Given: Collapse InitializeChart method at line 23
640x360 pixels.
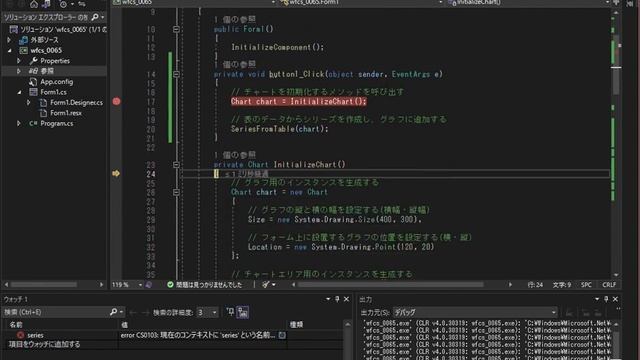Looking at the screenshot, I should click(x=176, y=165).
